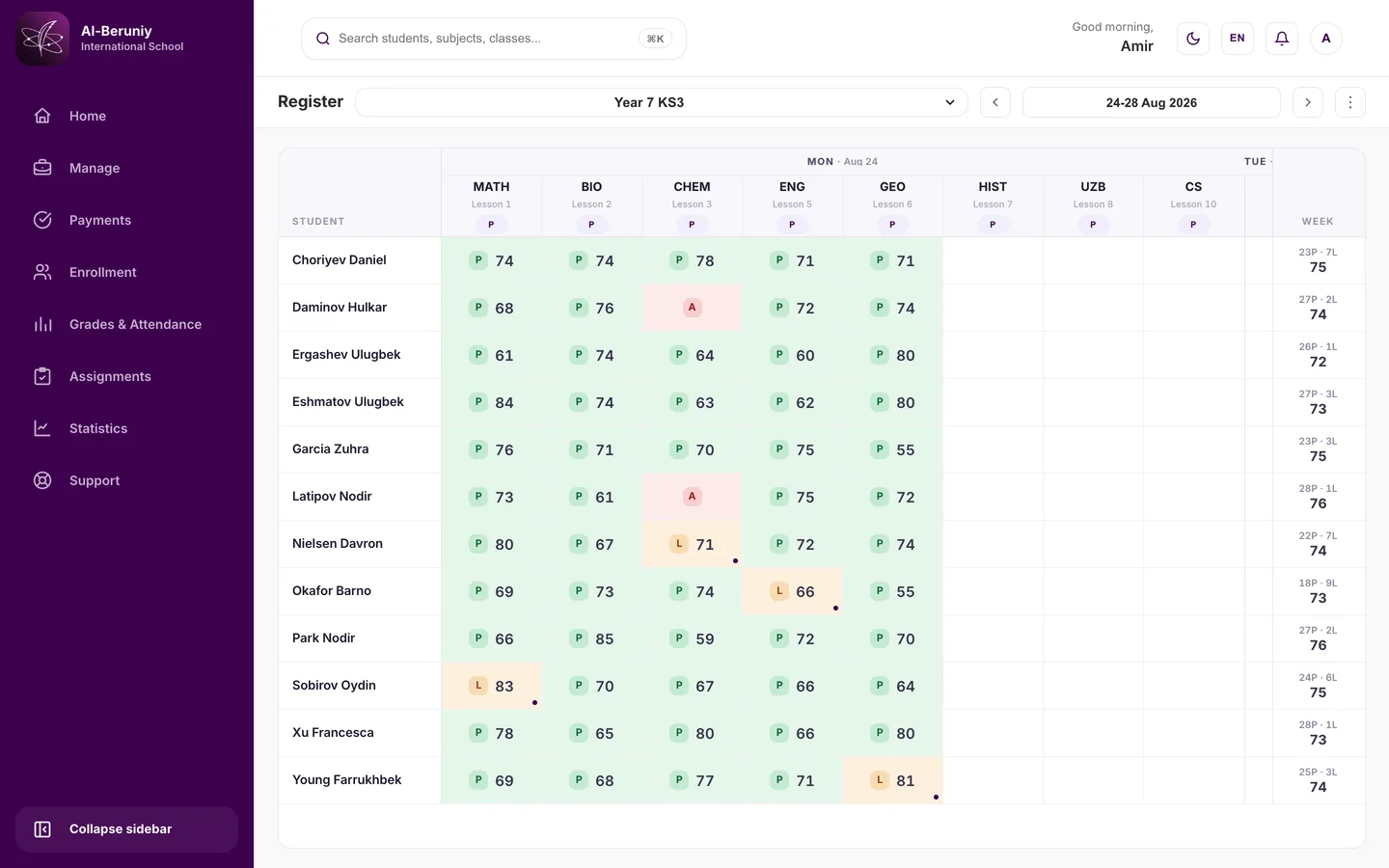Click the HIST Lesson 7 P pill
The image size is (1389, 868).
coord(993,225)
